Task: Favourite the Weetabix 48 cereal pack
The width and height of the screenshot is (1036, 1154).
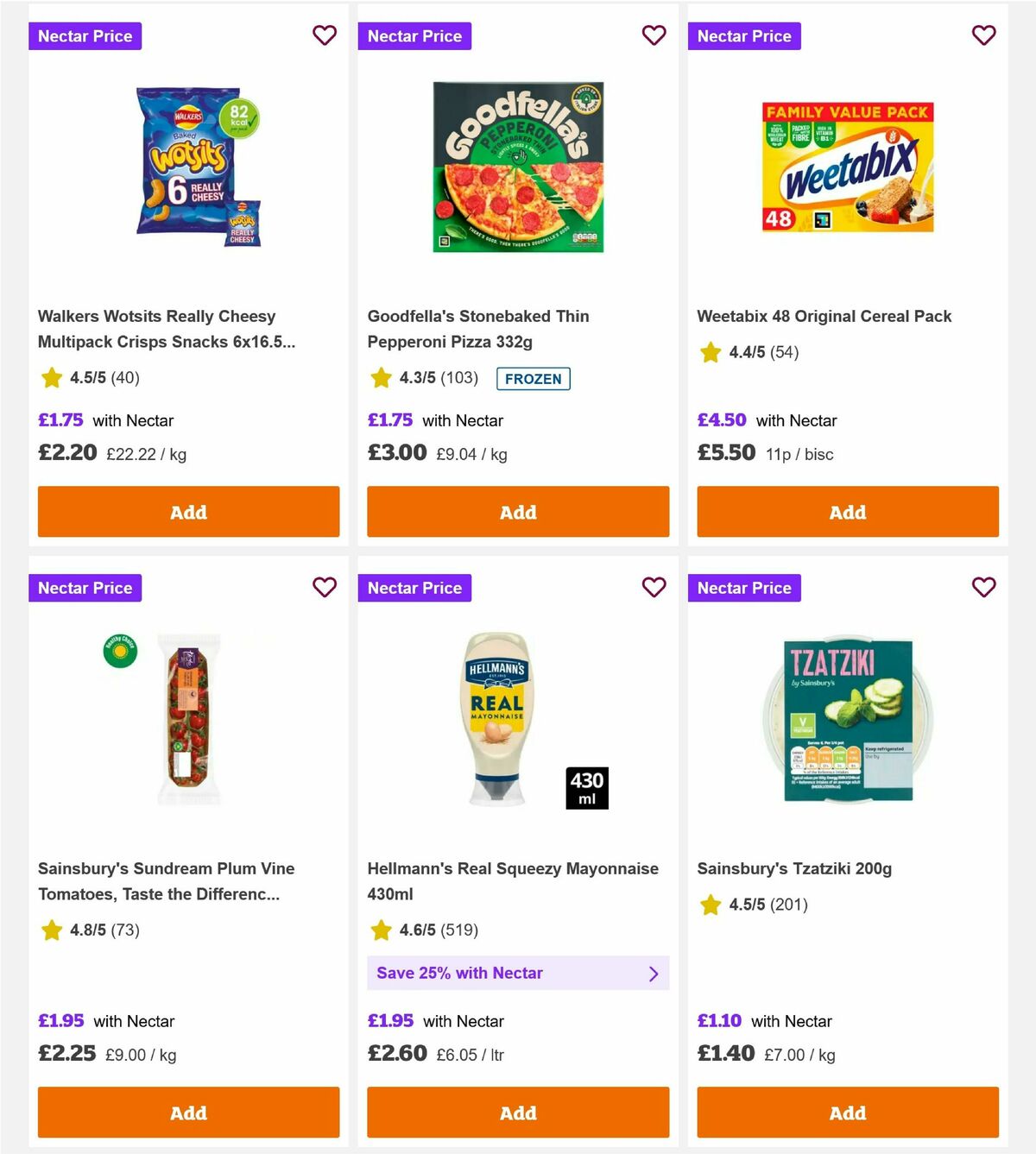Action: click(x=983, y=35)
